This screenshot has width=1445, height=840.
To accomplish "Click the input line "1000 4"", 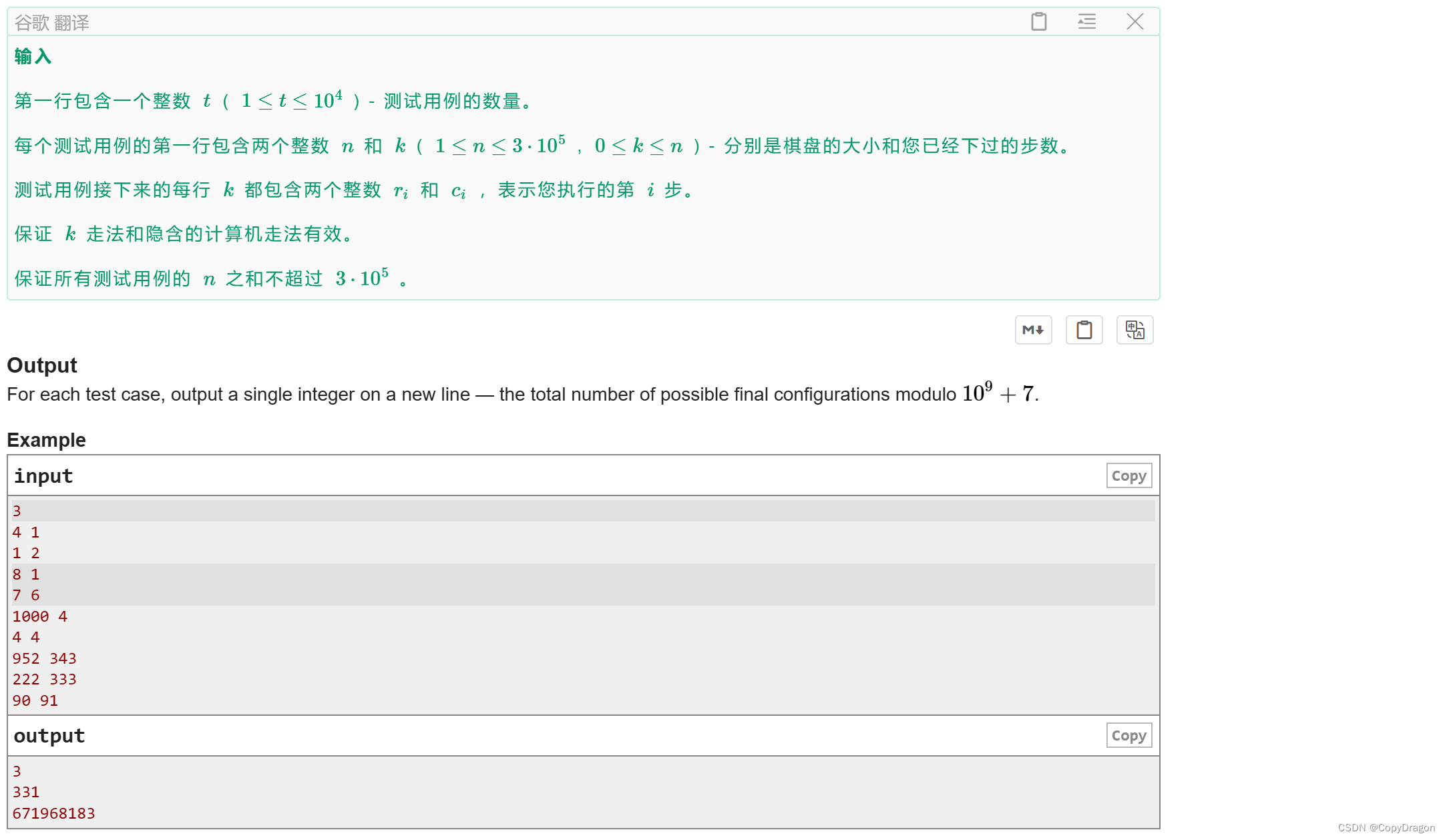I will [40, 616].
